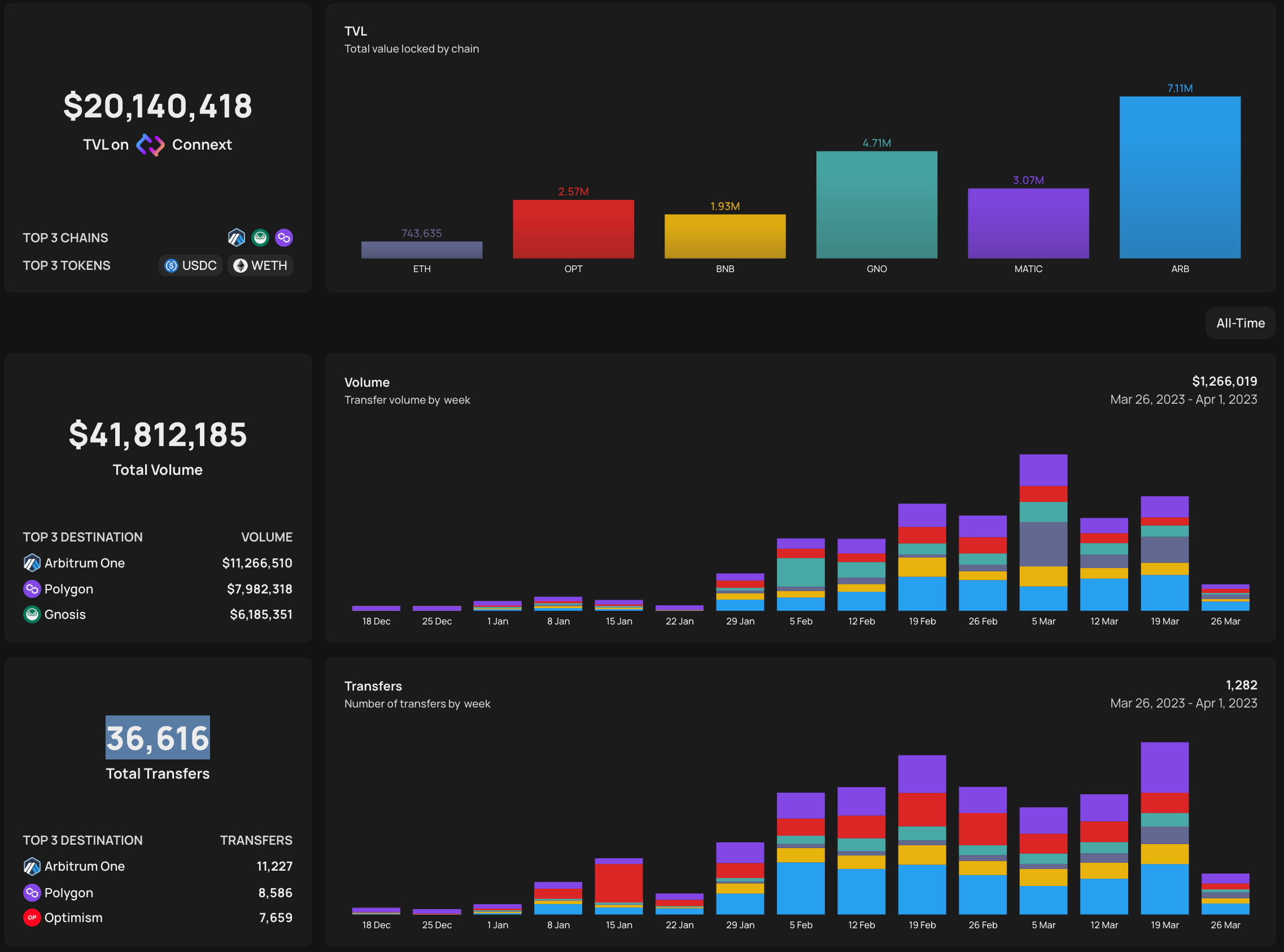Click the highlighted 36,616 total transfers
Screen dimensions: 1284x952
pos(158,737)
